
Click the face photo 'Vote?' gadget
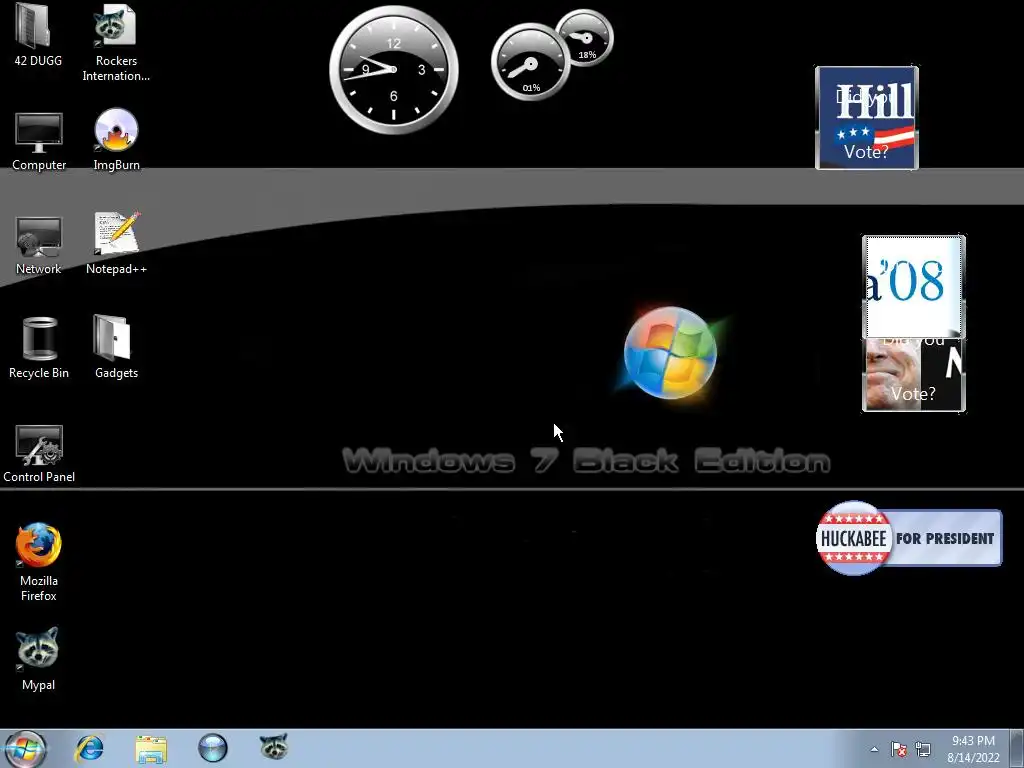[914, 376]
